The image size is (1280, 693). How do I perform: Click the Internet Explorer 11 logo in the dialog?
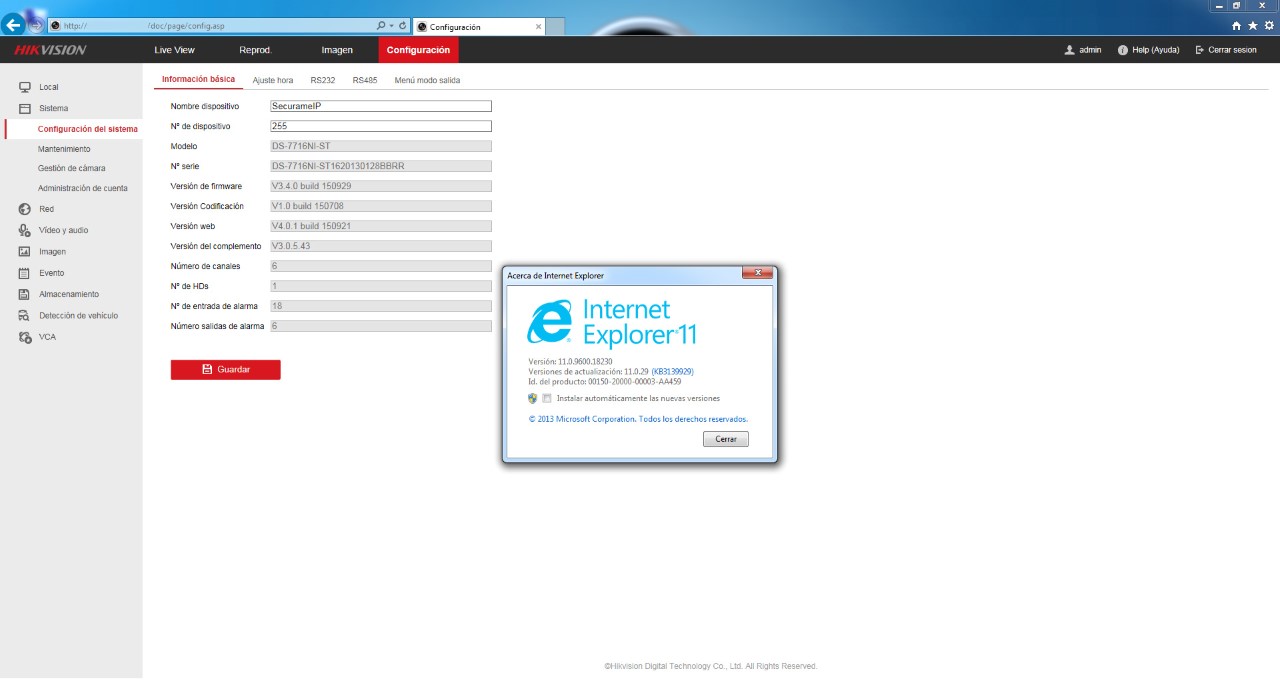pos(611,322)
